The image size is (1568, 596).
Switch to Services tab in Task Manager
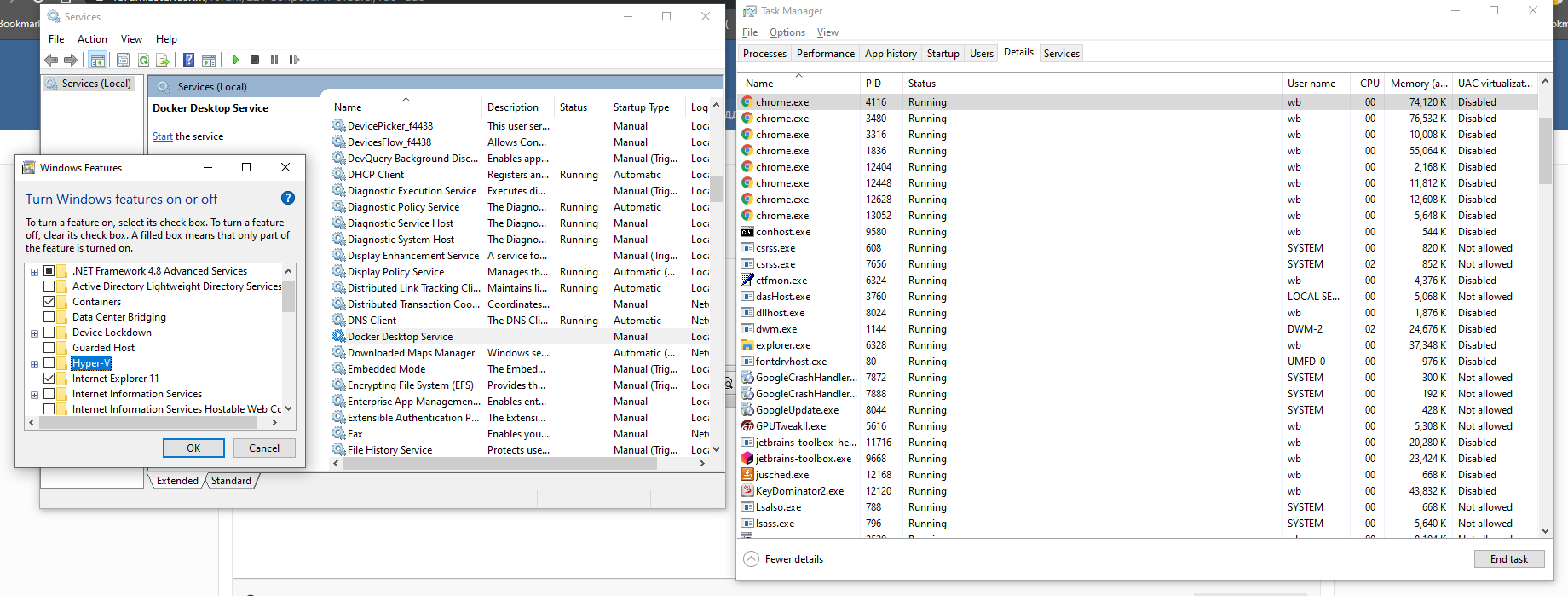tap(1061, 53)
